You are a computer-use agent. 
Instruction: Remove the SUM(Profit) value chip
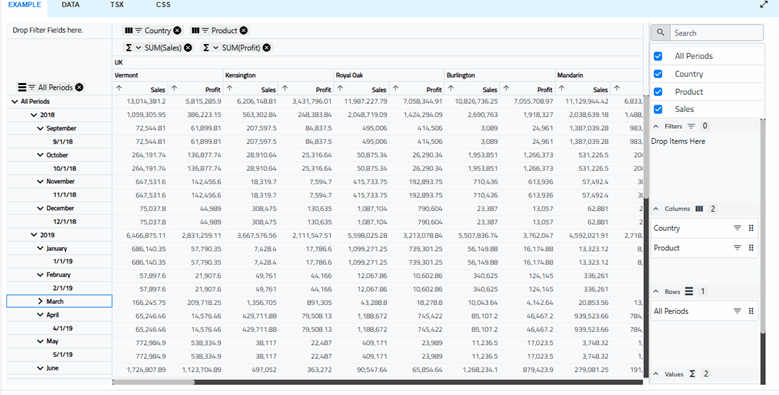(x=267, y=48)
